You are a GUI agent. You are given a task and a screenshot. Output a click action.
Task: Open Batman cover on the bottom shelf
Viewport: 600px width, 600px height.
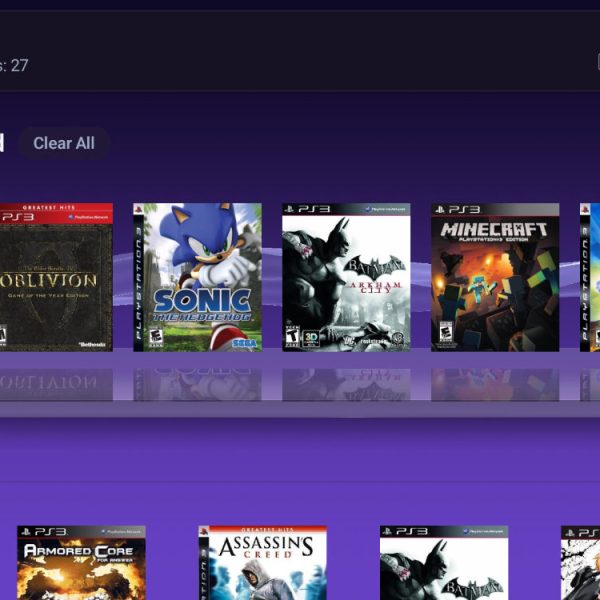(444, 563)
